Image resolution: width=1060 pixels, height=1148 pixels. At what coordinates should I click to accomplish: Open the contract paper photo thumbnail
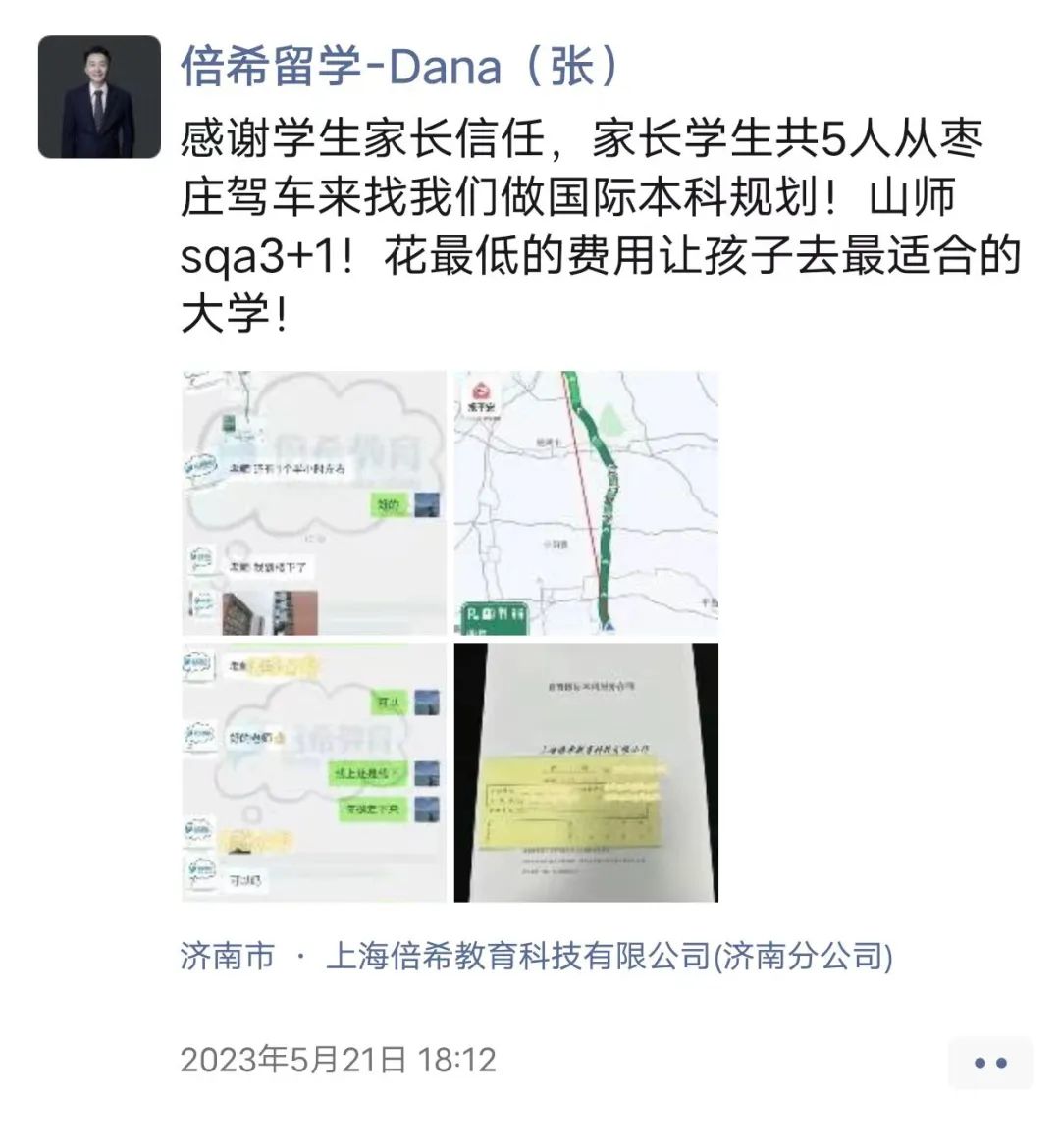(x=586, y=772)
